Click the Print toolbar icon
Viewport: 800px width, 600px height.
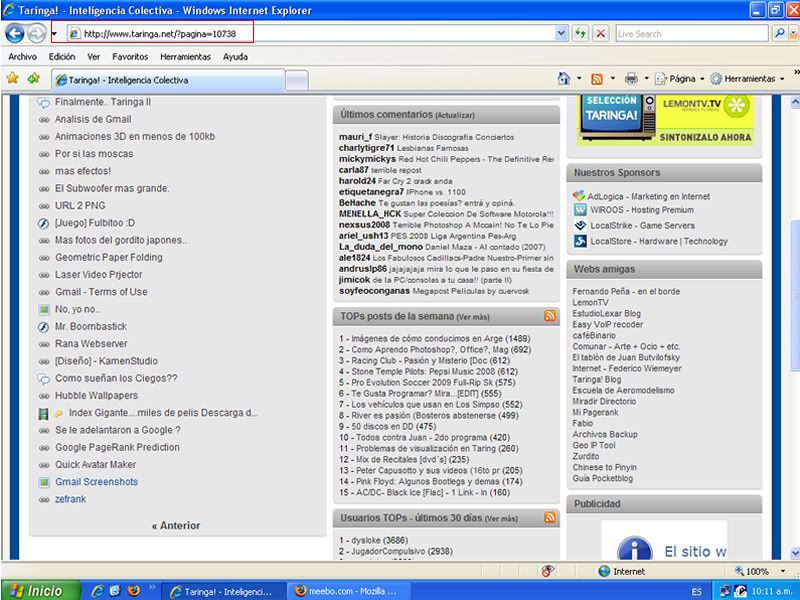click(631, 79)
